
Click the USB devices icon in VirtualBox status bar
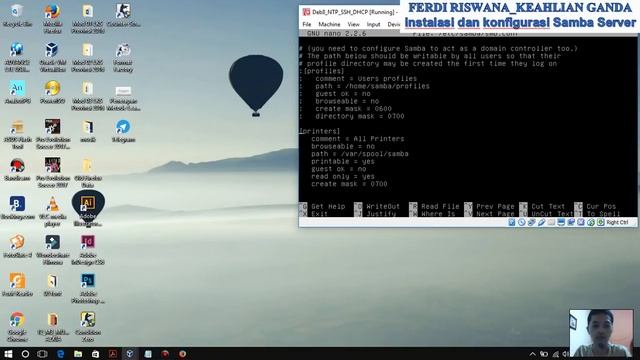[x=541, y=222]
